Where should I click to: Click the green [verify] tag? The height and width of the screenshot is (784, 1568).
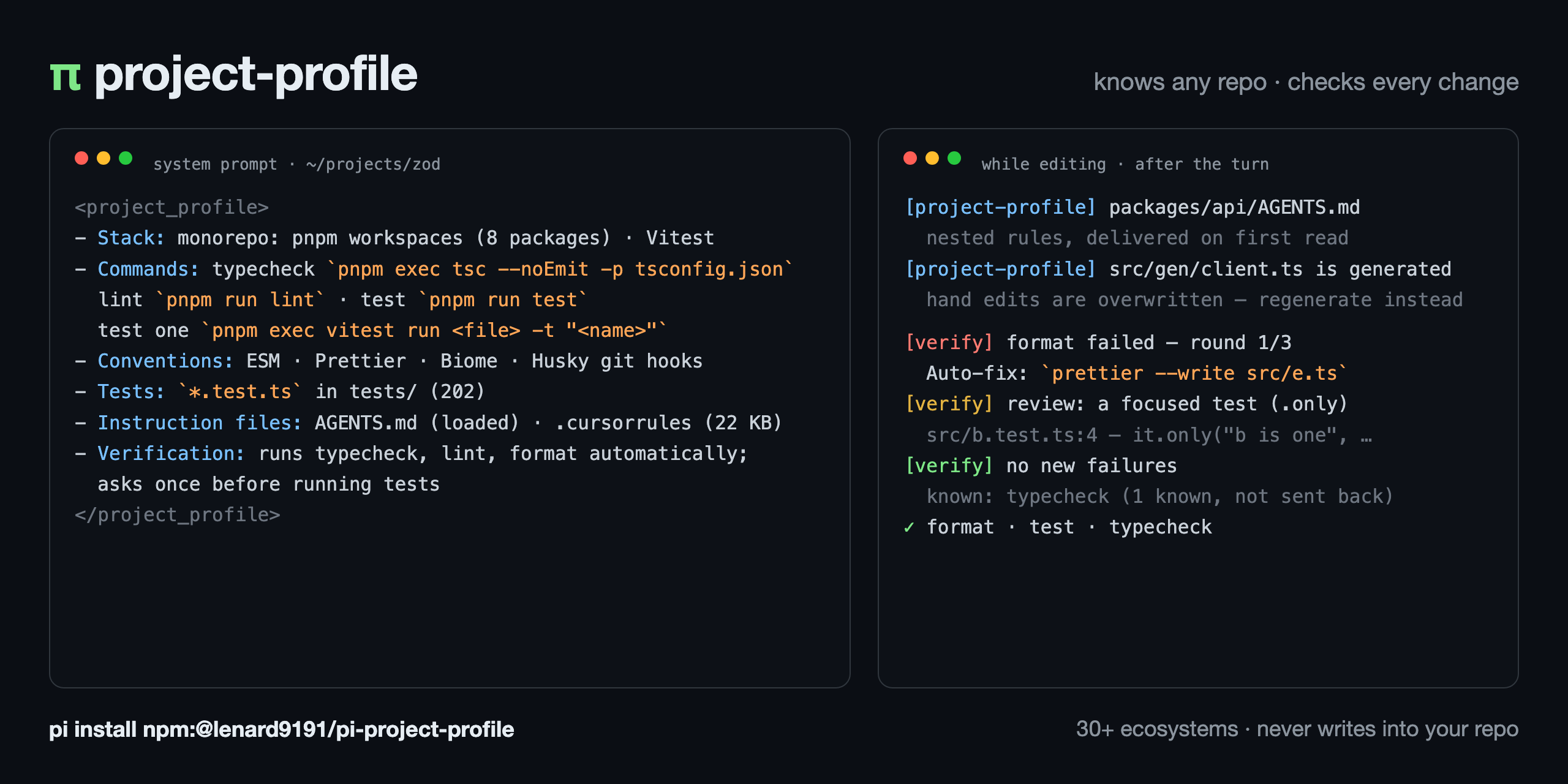(x=949, y=466)
